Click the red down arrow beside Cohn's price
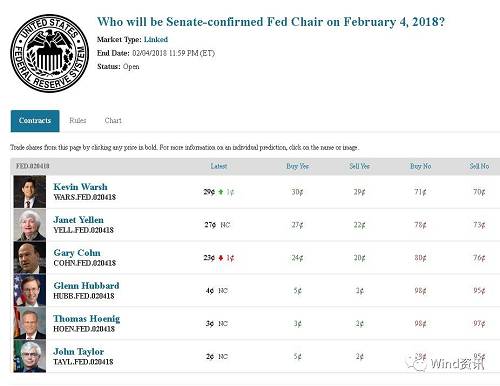Image resolution: width=500 pixels, height=386 pixels. pos(221,258)
